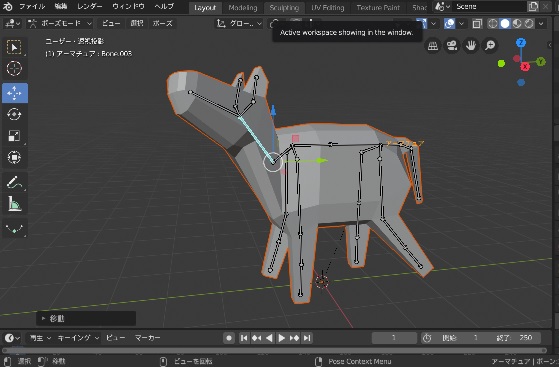Open the ウィンドウ menu

tap(128, 6)
